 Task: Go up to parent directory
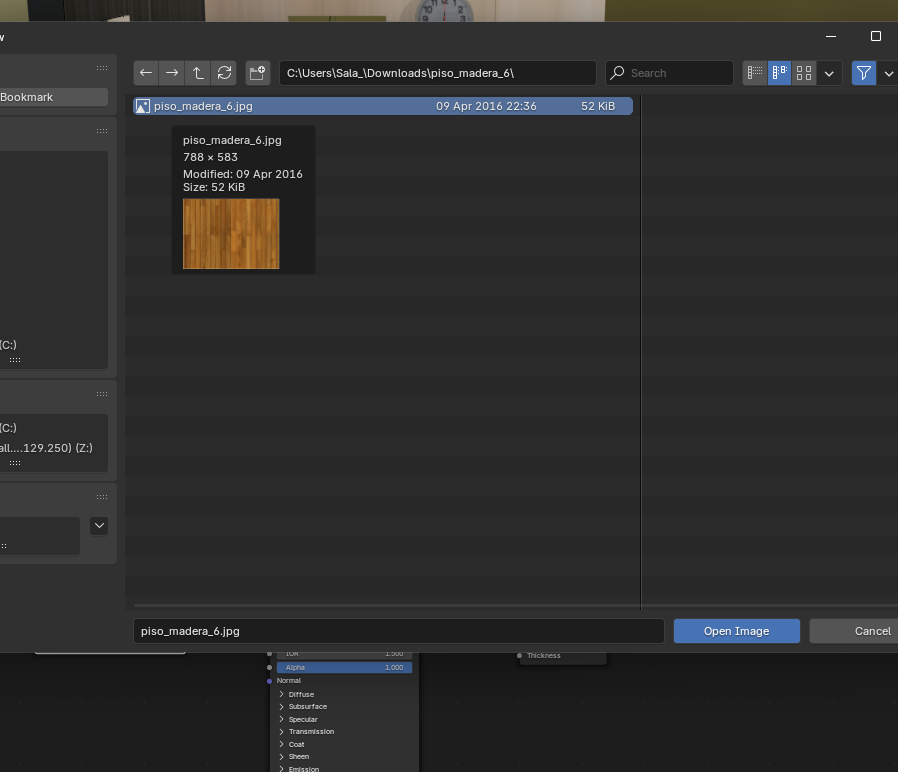pyautogui.click(x=198, y=73)
